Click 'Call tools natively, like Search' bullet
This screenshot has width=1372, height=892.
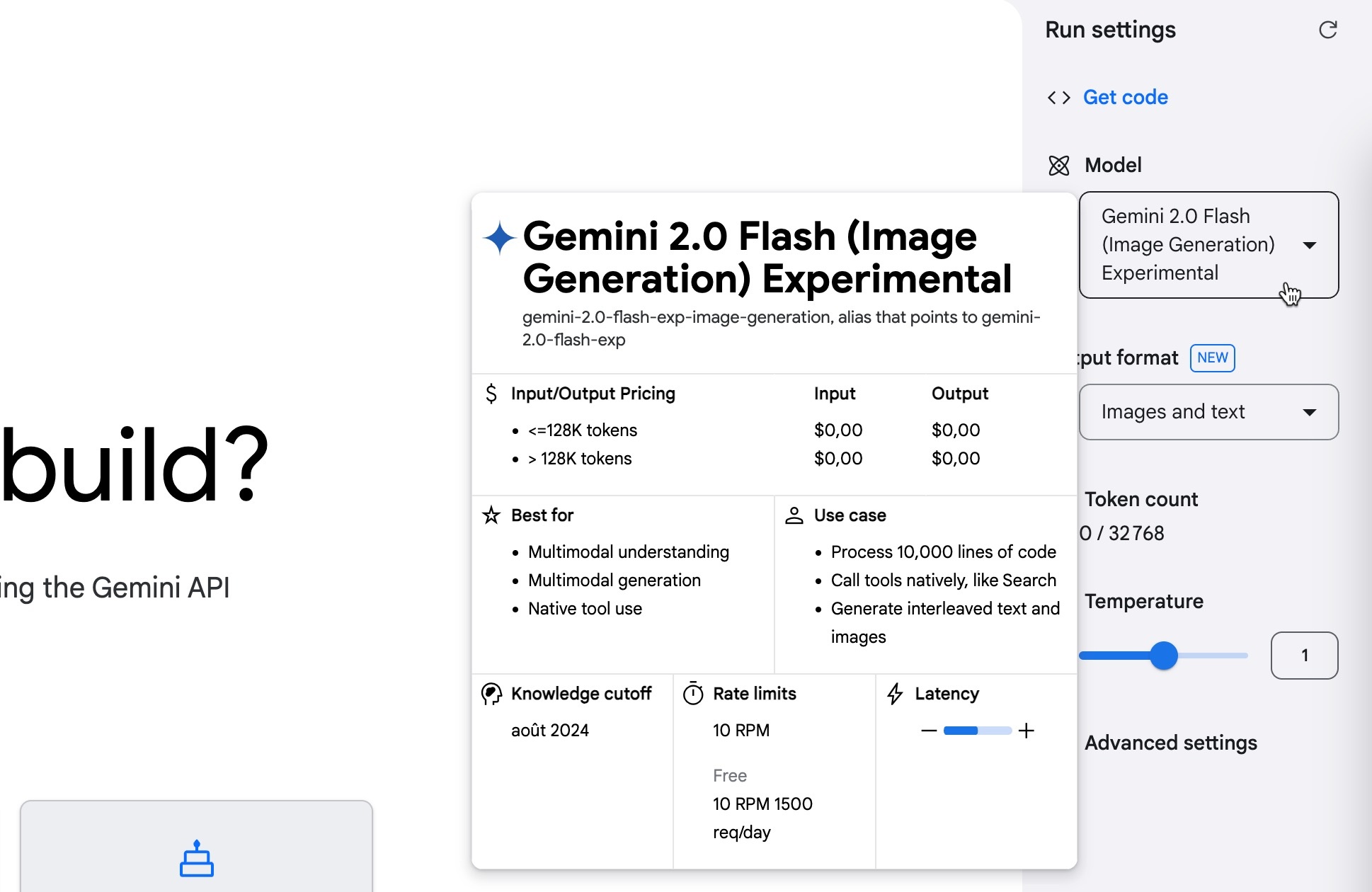point(943,581)
